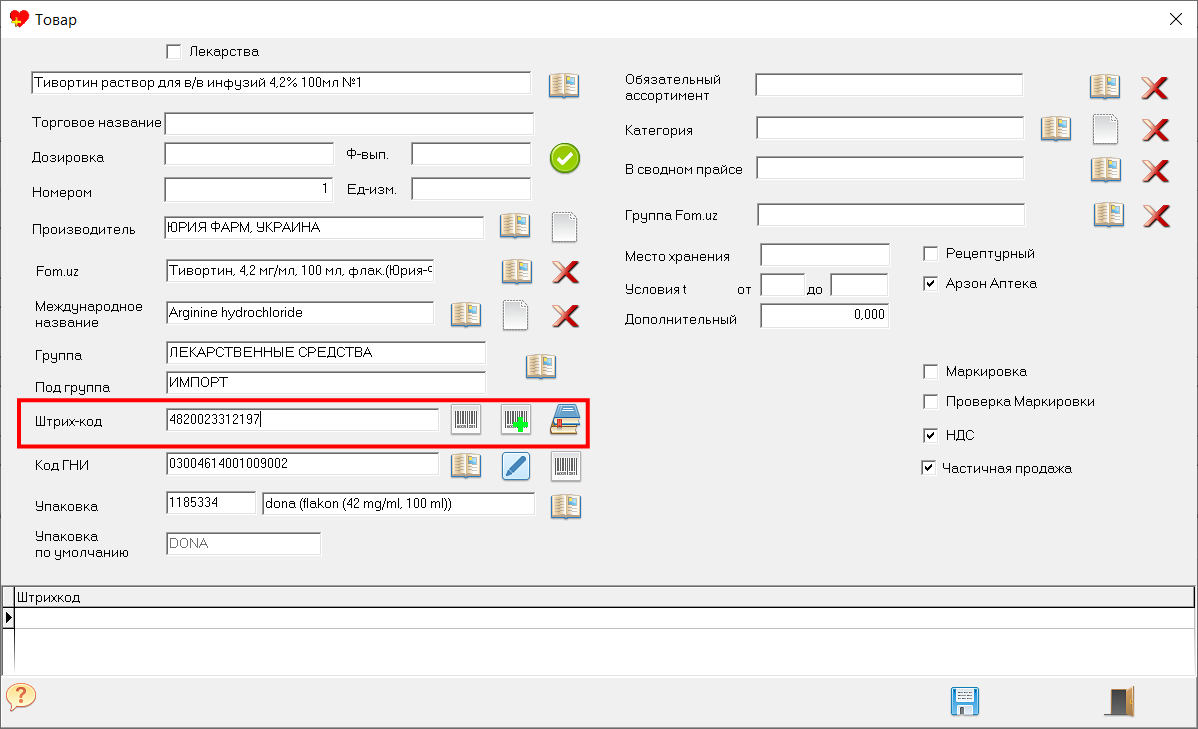Screen dimensions: 1198x729
Task: Open Группа Fom.uz reference book icon
Action: [x=1109, y=215]
